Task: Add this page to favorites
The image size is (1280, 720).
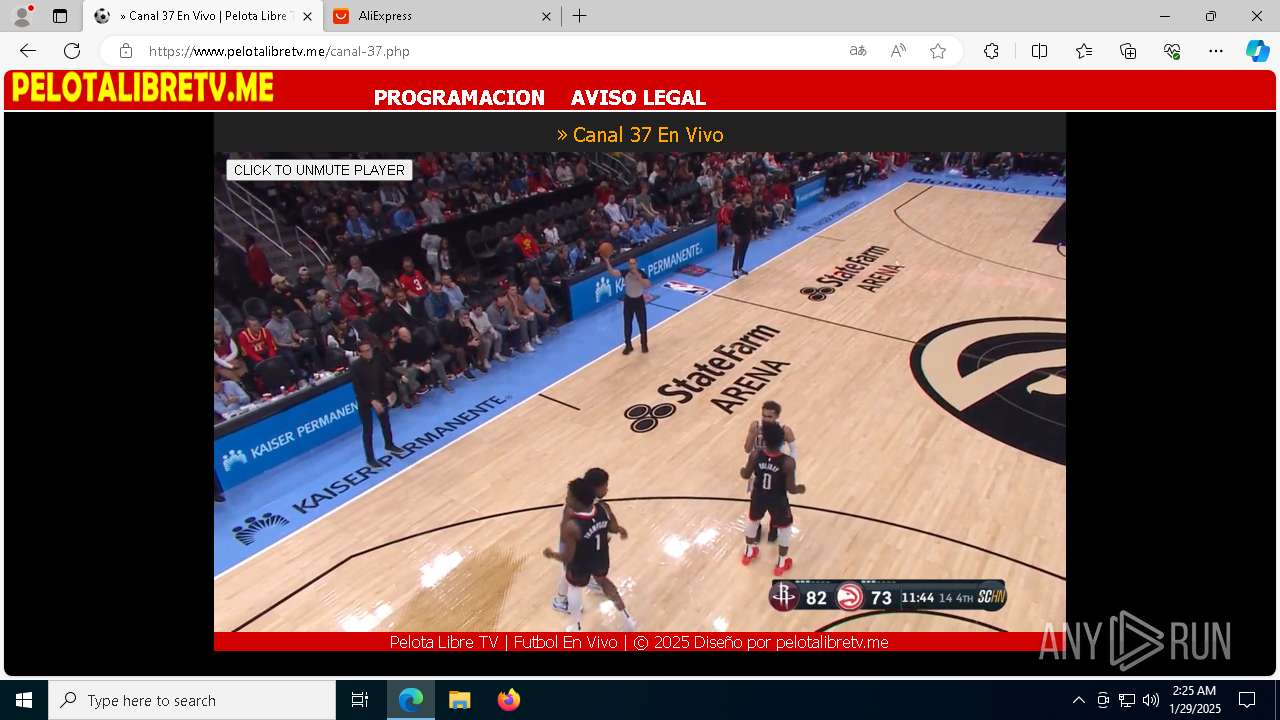Action: (938, 51)
